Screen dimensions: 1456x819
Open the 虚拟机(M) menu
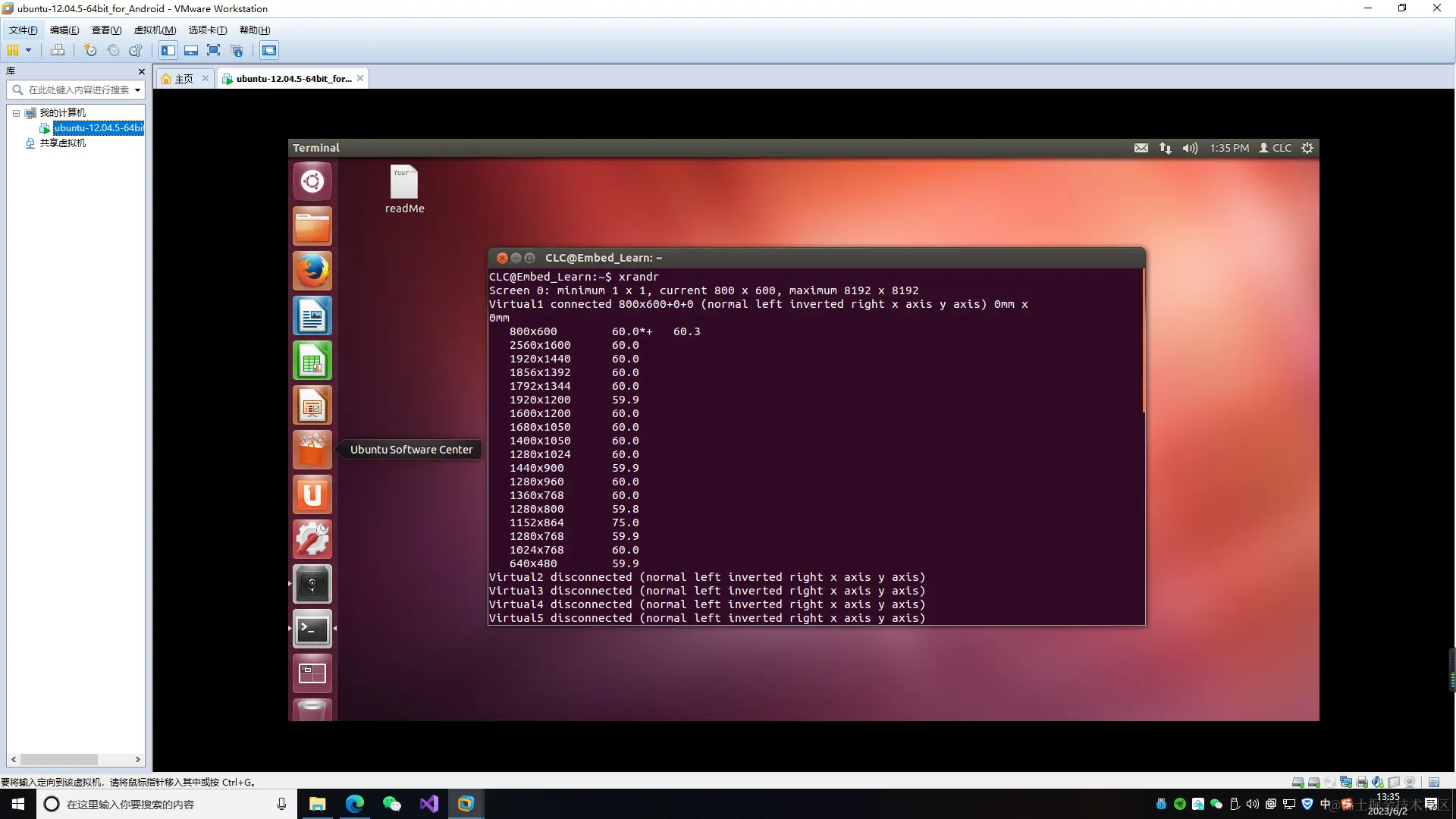(155, 30)
